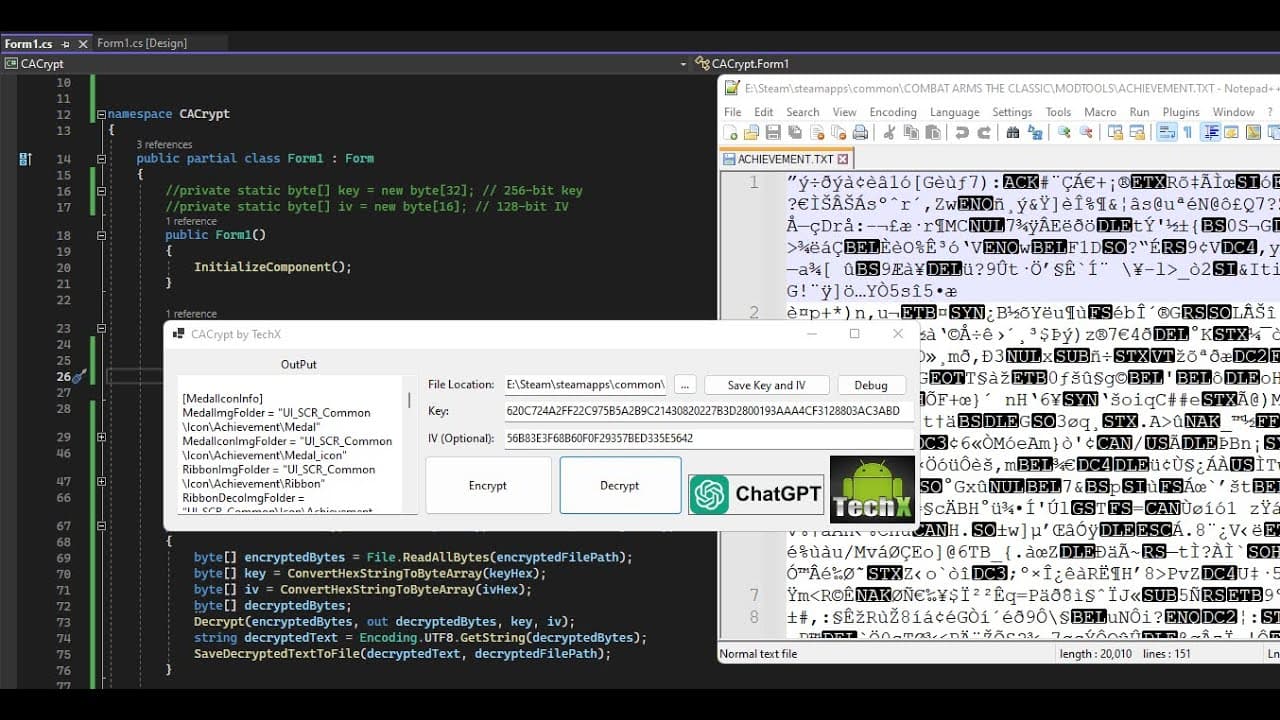1280x720 pixels.
Task: Open the Search menu in Notepad++
Action: coord(803,112)
